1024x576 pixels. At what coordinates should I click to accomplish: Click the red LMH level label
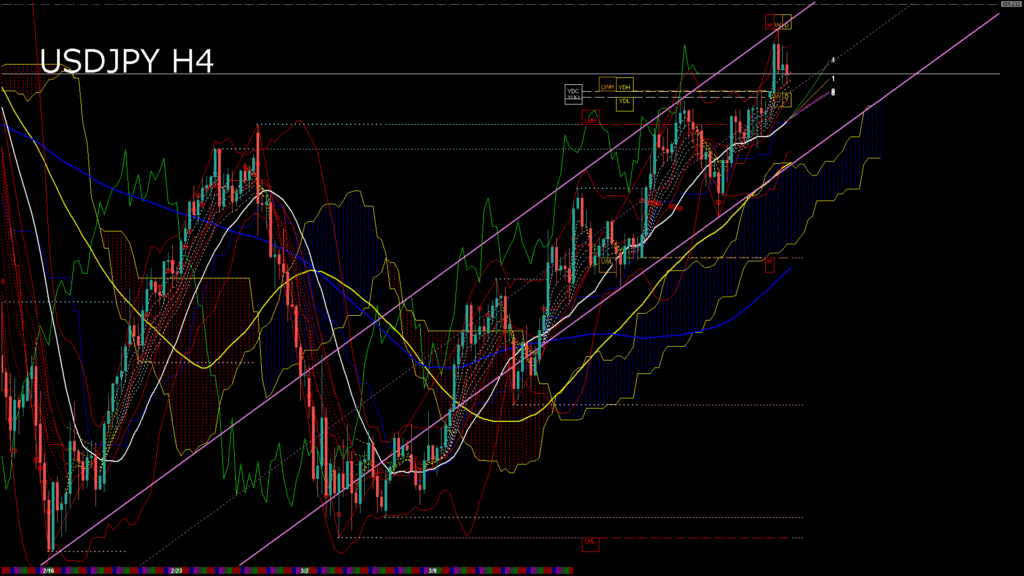click(x=592, y=118)
